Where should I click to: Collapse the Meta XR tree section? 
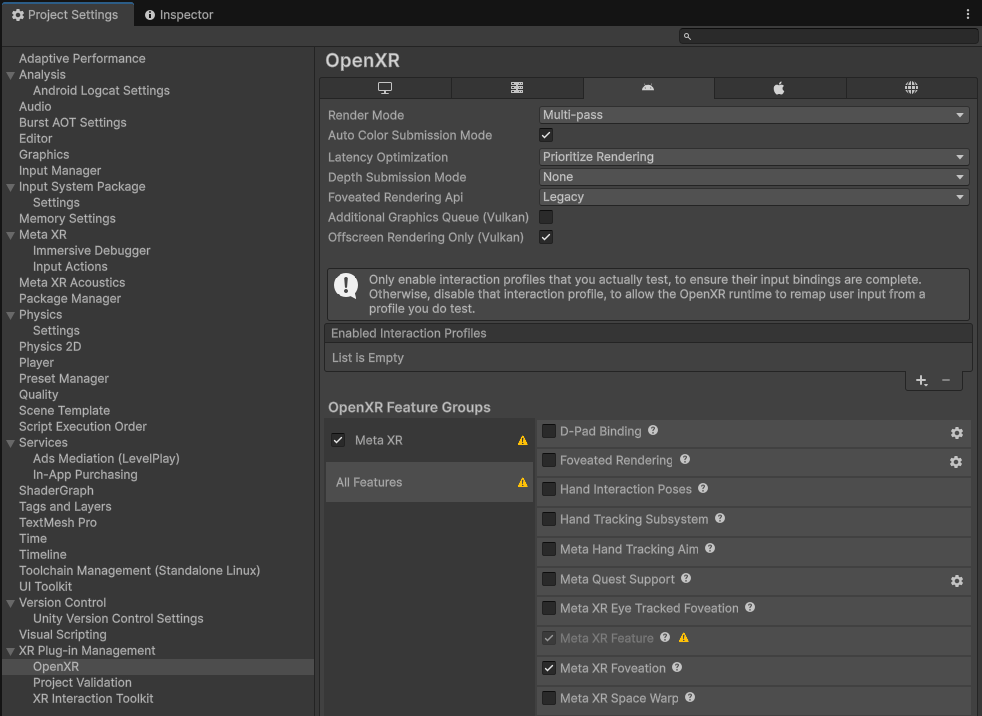point(11,235)
